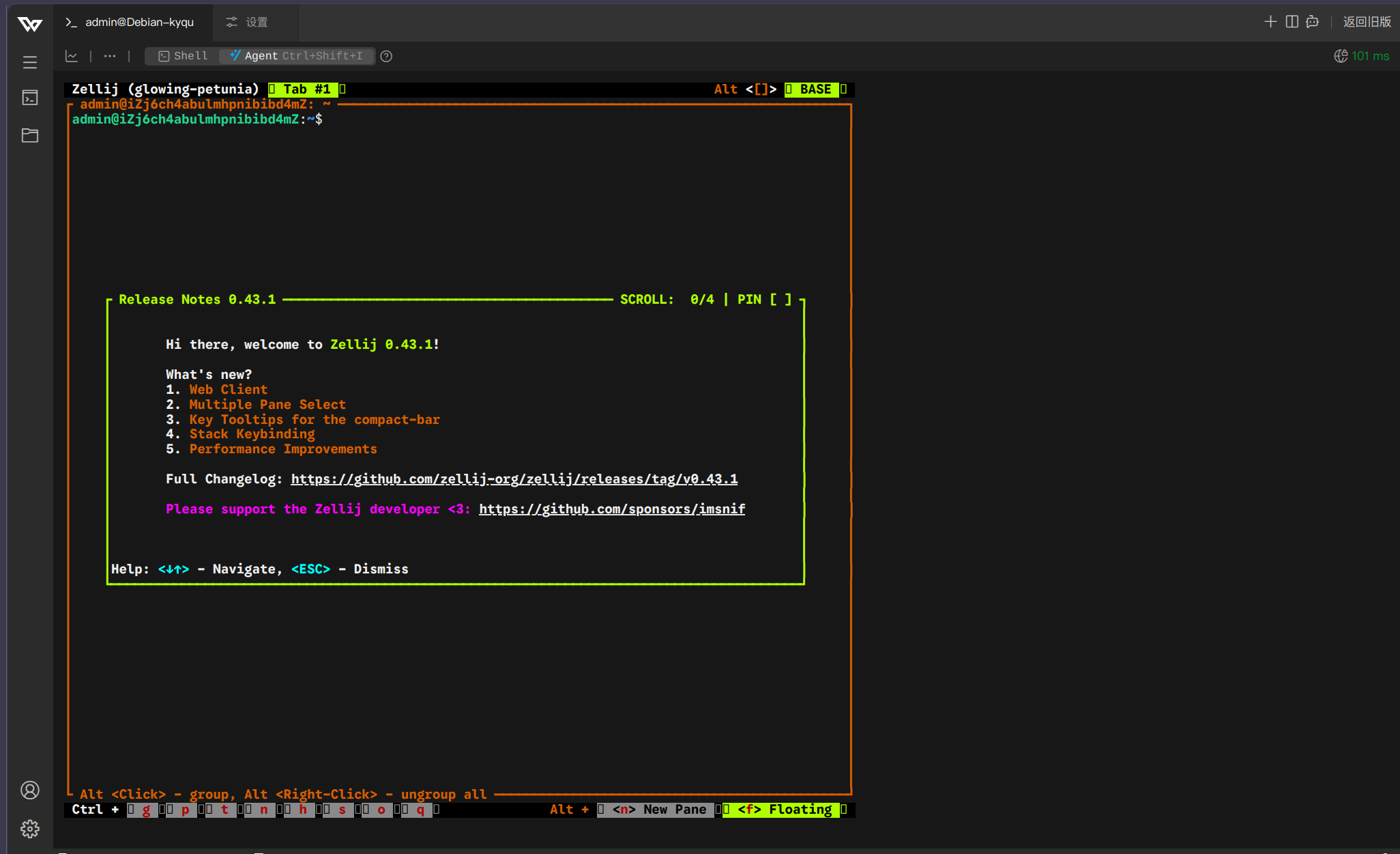Switch to Shell mode

pyautogui.click(x=183, y=56)
